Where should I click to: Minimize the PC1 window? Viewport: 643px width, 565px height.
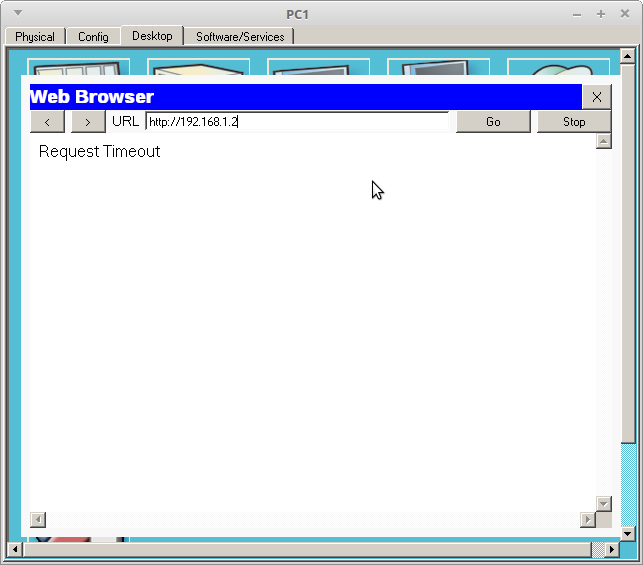(577, 15)
